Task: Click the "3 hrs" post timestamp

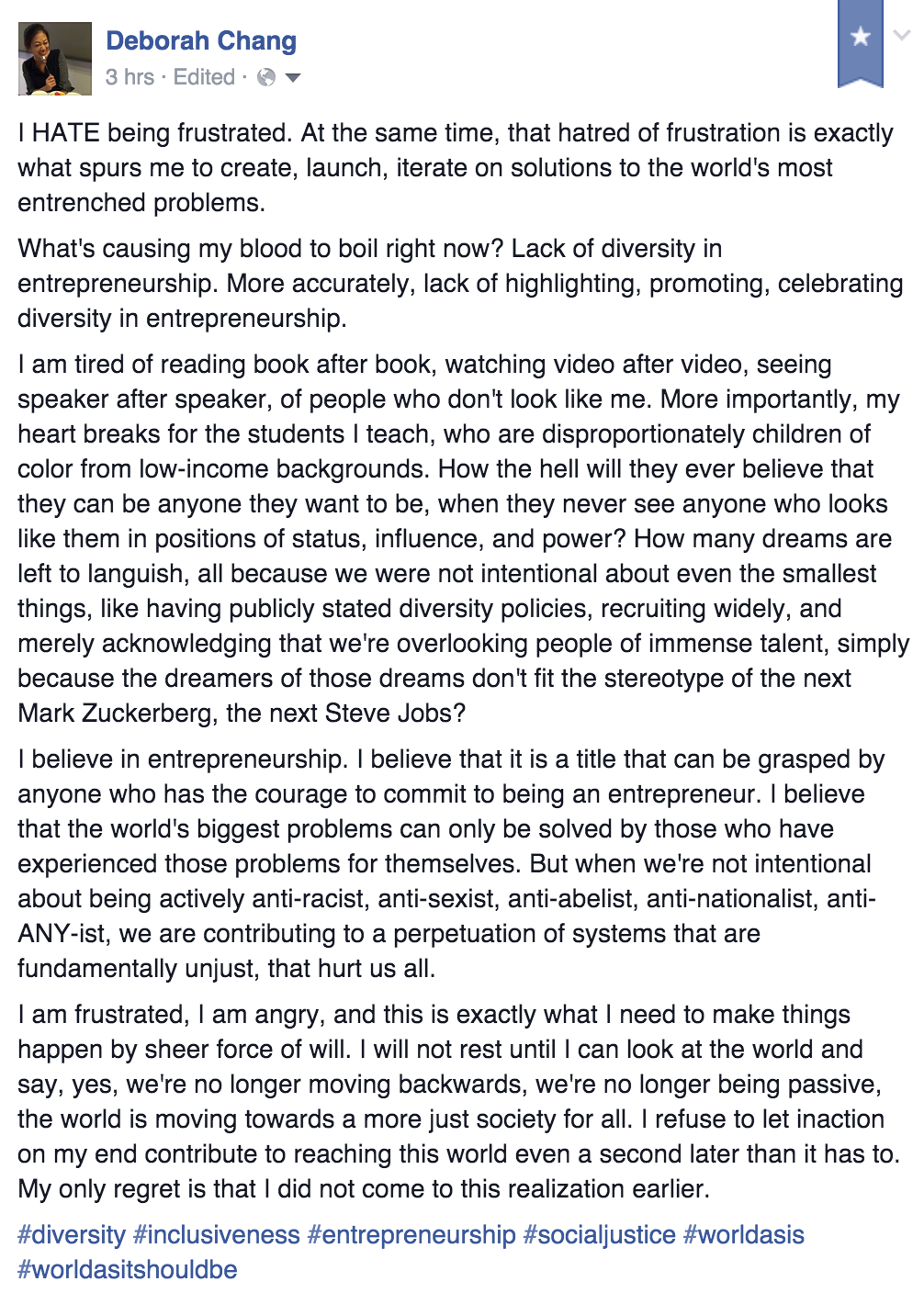Action: [130, 78]
